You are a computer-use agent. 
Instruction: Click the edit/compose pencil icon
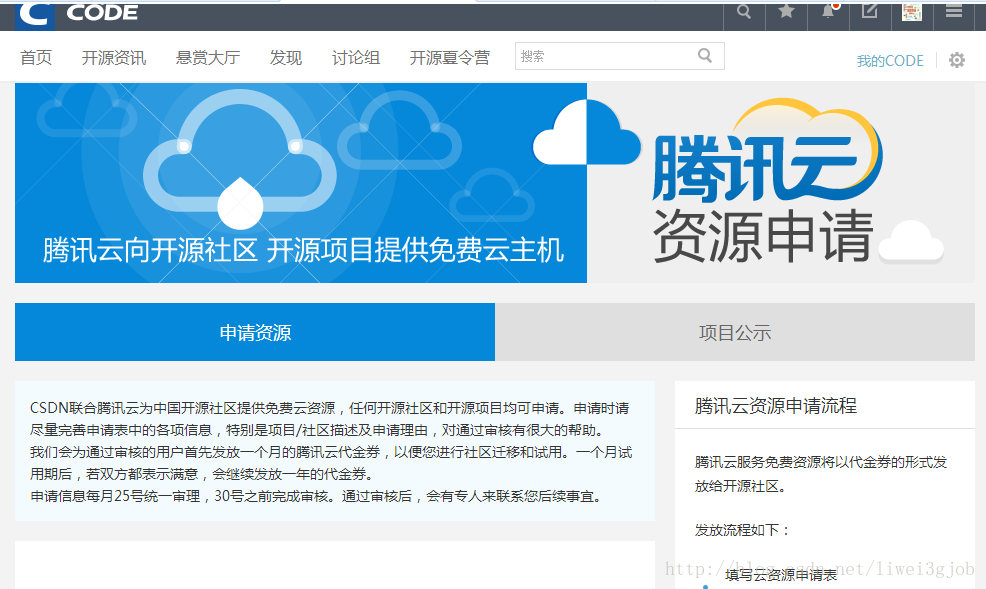pyautogui.click(x=870, y=12)
